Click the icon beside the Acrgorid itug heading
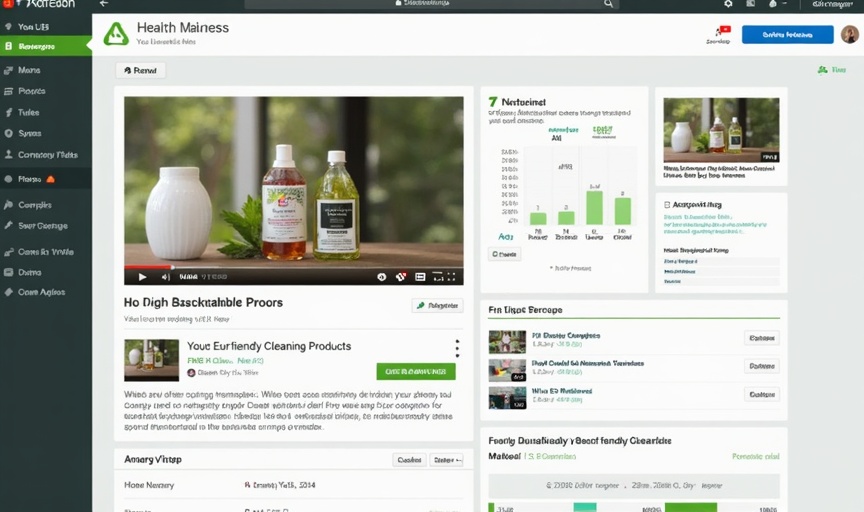This screenshot has width=864, height=512. (x=667, y=204)
